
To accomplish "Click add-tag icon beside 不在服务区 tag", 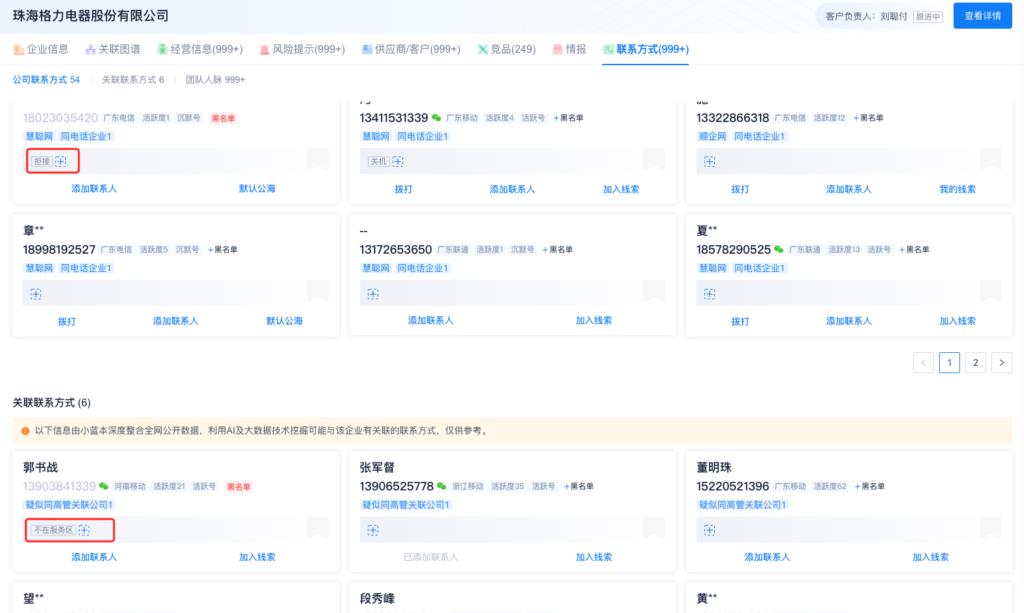I will pos(85,530).
